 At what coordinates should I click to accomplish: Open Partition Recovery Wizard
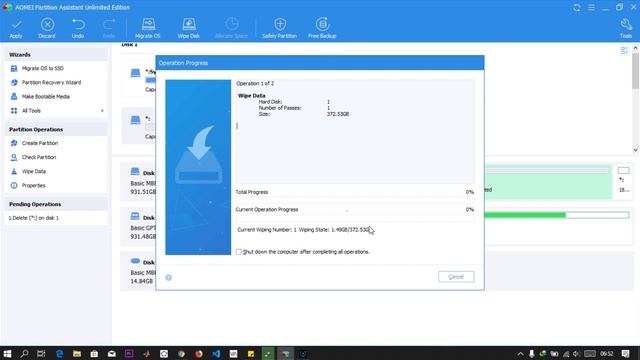point(51,82)
